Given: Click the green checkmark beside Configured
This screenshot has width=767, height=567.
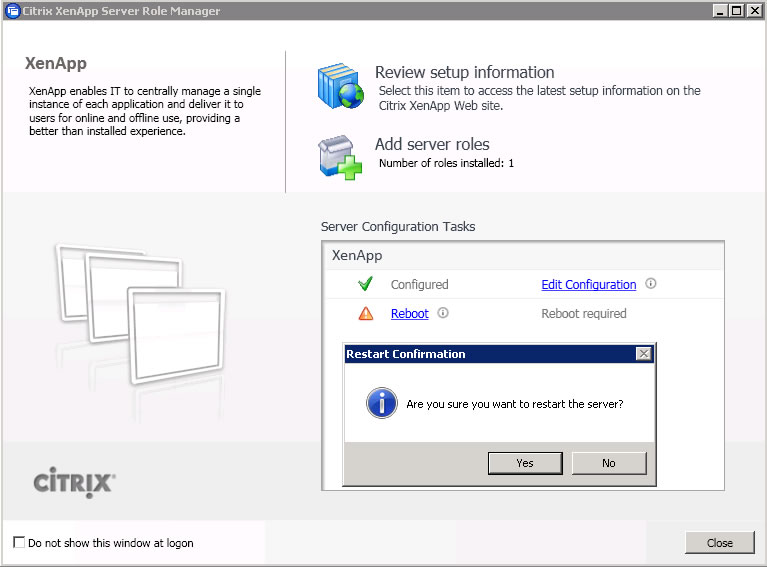Looking at the screenshot, I should click(365, 284).
